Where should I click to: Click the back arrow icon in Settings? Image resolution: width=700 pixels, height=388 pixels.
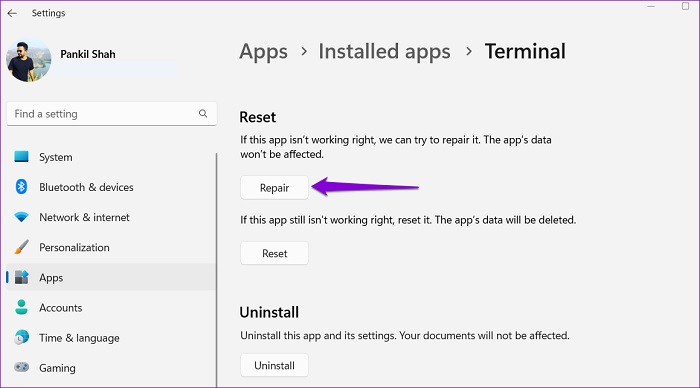[12, 13]
